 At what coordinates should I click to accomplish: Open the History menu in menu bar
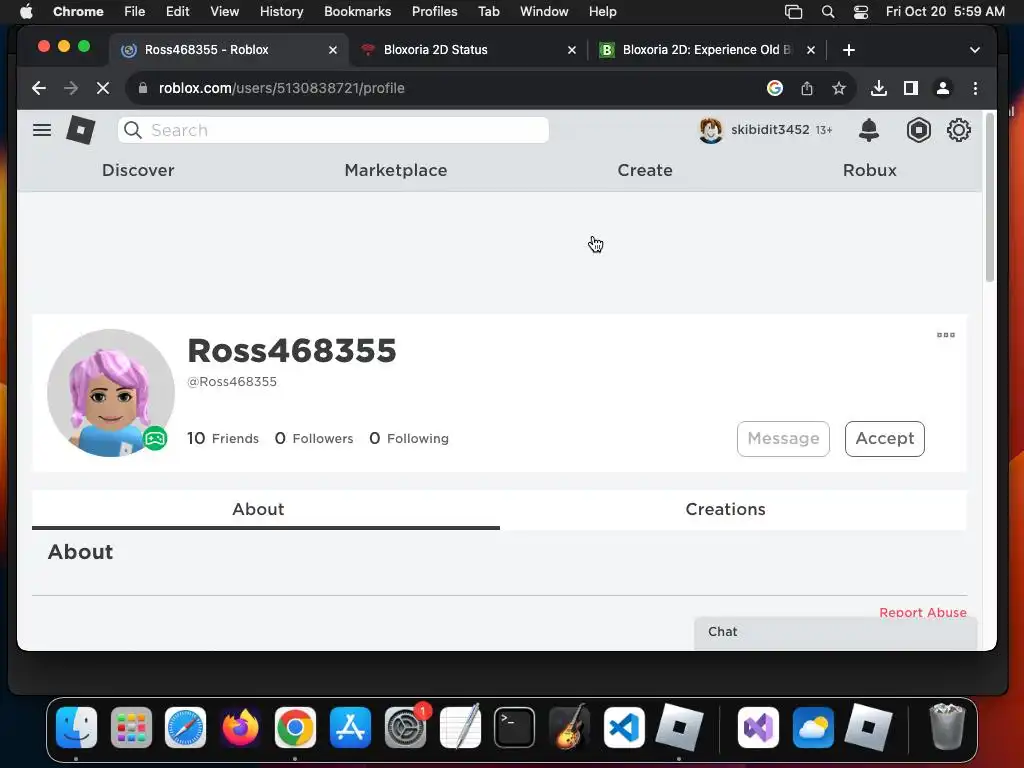click(x=281, y=12)
